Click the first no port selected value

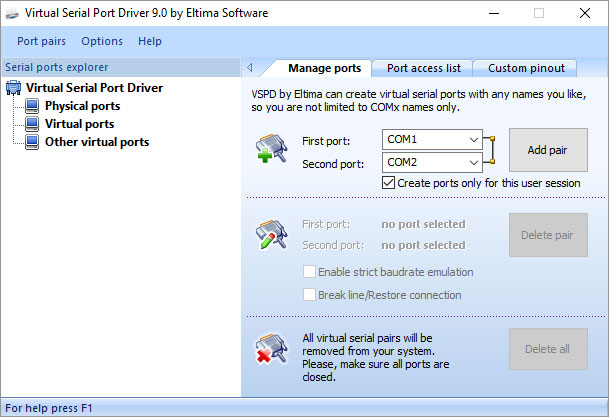tap(423, 224)
